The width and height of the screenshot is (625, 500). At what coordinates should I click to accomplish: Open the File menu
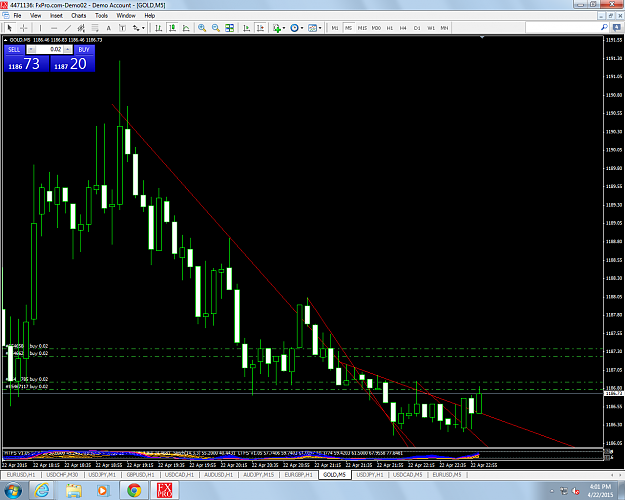[x=17, y=16]
